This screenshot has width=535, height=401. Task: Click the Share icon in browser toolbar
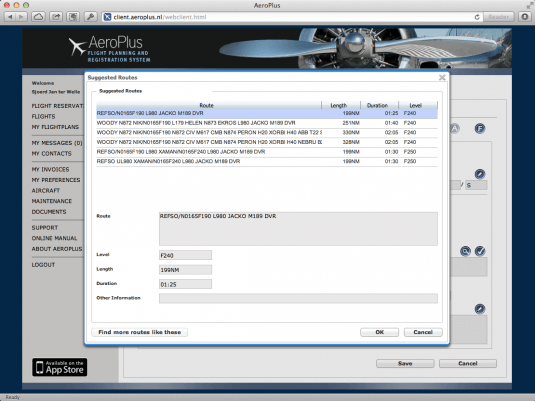(x=56, y=17)
